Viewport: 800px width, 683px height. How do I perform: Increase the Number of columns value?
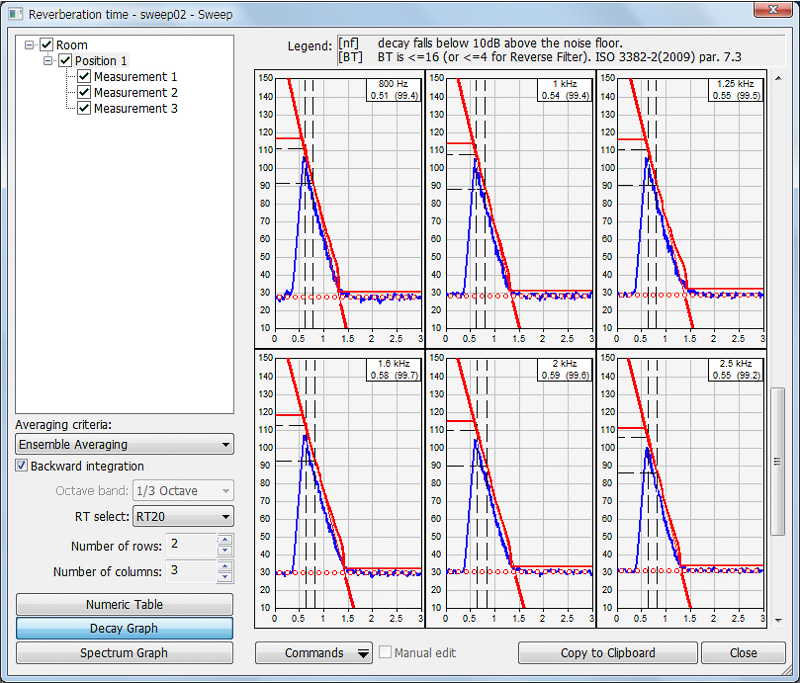pyautogui.click(x=225, y=566)
